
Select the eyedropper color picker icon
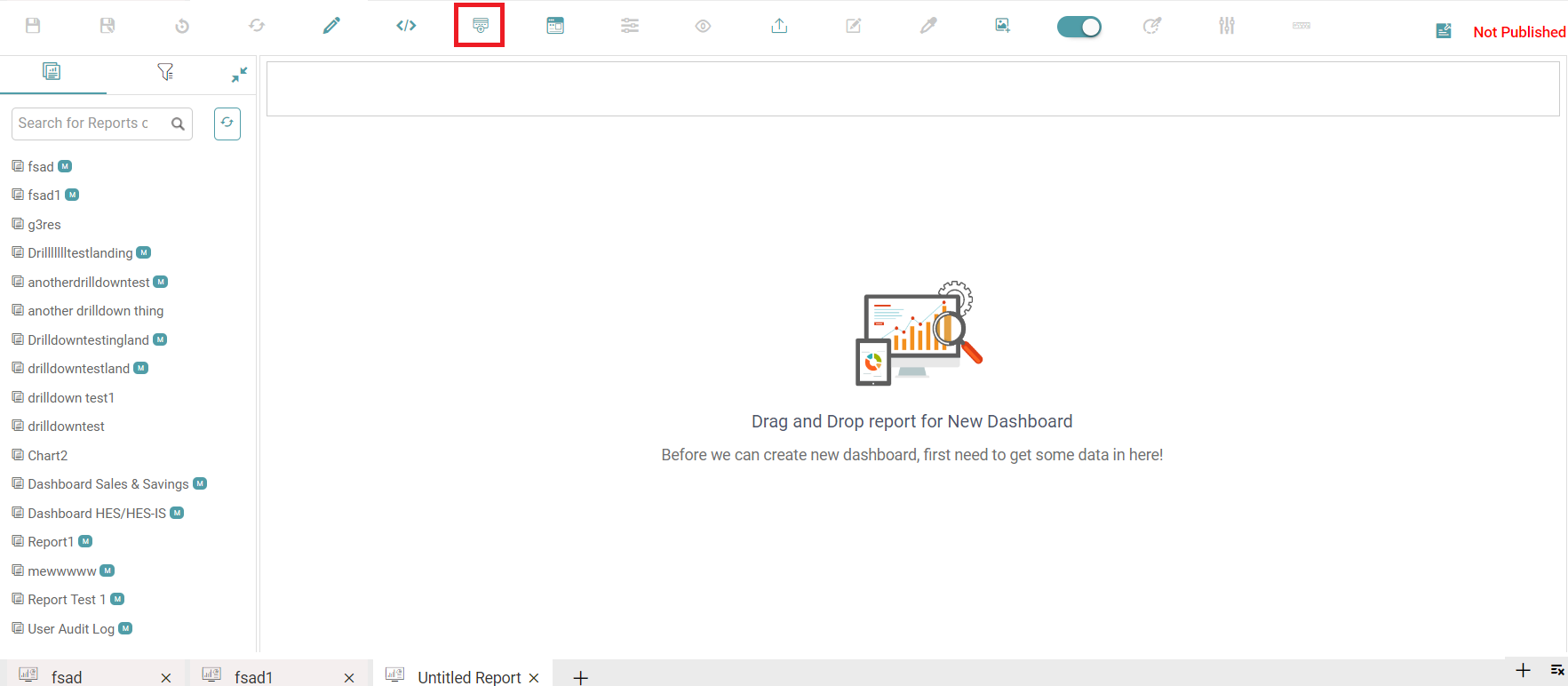(x=928, y=26)
